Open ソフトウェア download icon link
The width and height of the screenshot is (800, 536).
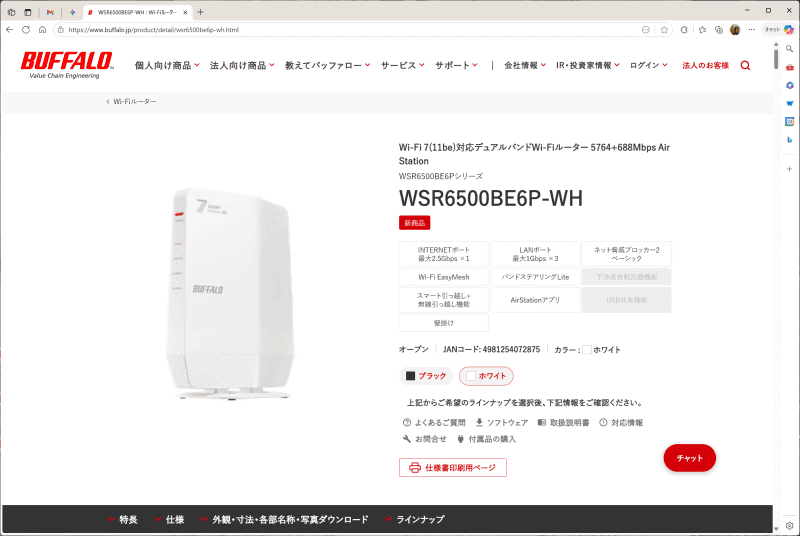click(502, 422)
